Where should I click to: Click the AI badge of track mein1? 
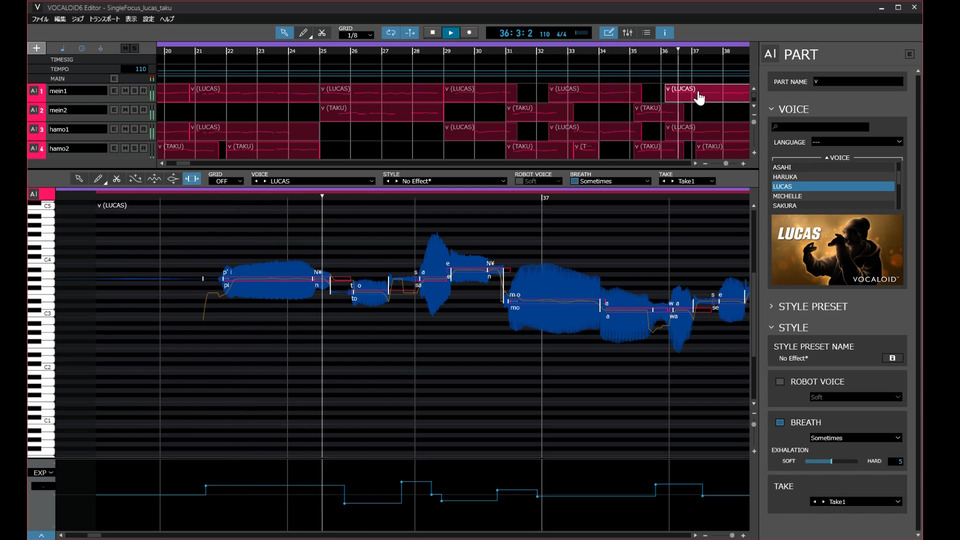(x=34, y=91)
